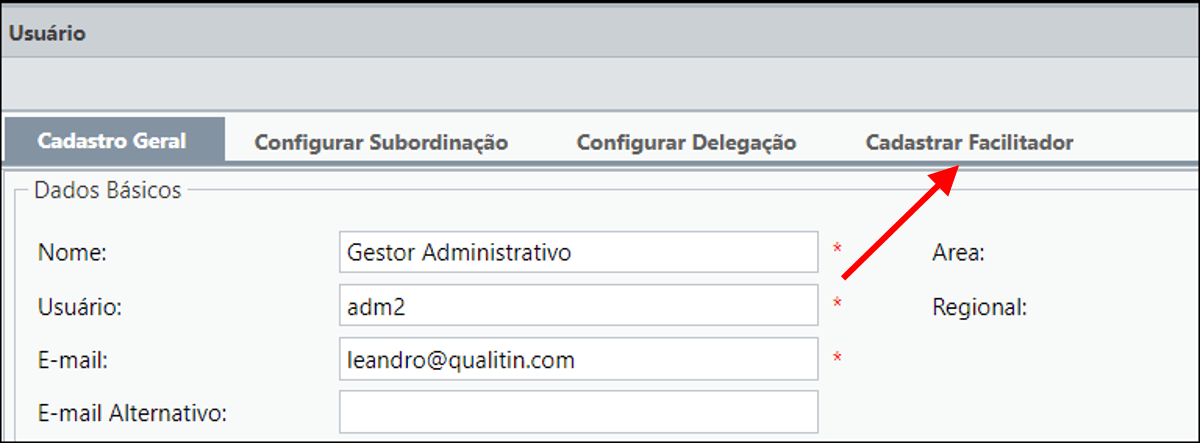This screenshot has height=443, width=1200.
Task: Click the Dados Básicos group legend
Action: coord(108,190)
